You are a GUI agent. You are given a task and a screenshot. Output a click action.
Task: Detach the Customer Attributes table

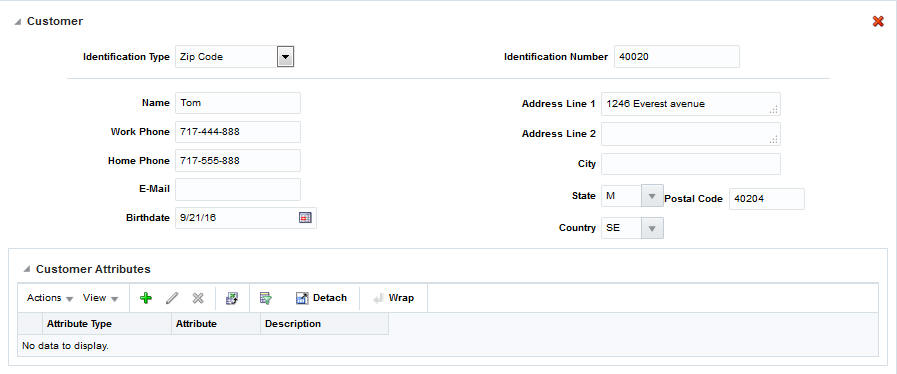click(x=322, y=298)
